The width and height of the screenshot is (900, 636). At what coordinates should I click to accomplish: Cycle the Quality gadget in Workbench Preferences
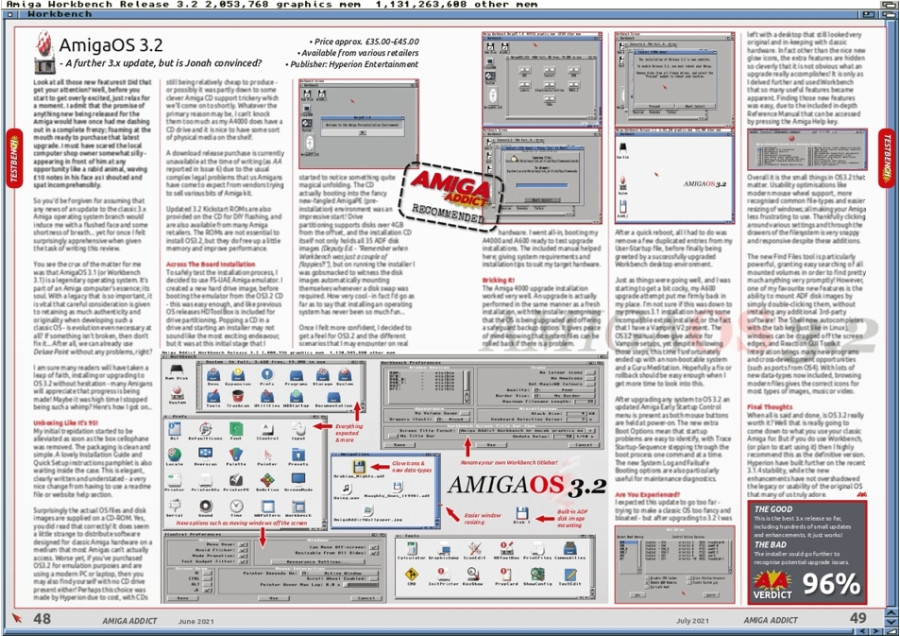pos(564,390)
